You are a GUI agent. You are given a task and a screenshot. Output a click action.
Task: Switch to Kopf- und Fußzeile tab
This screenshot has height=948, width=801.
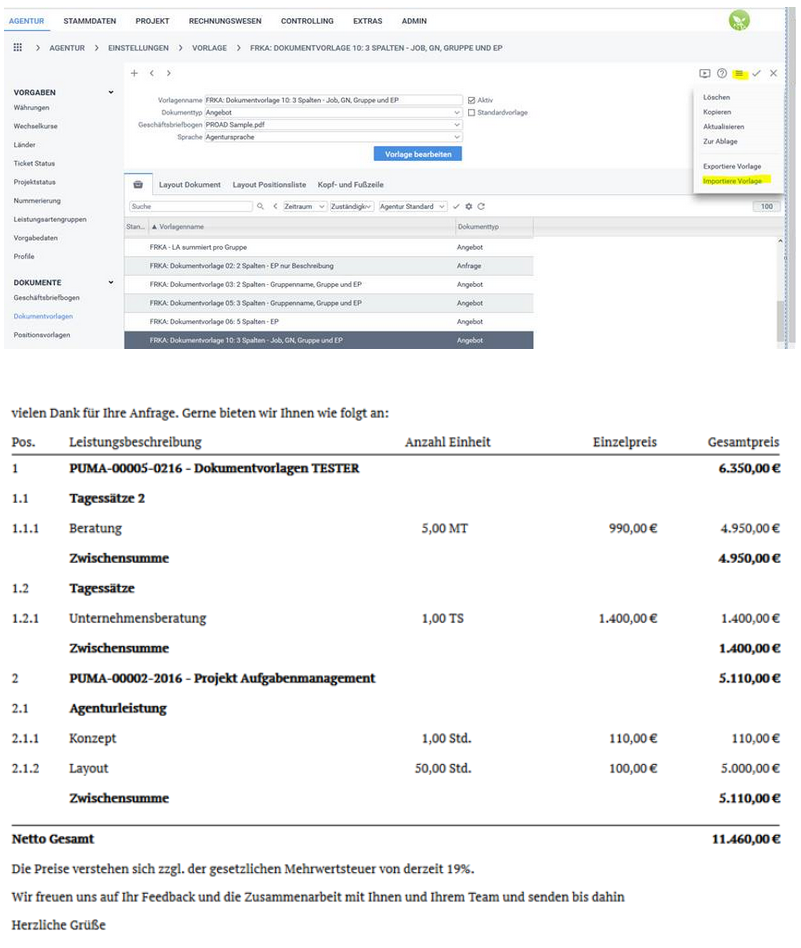[351, 184]
